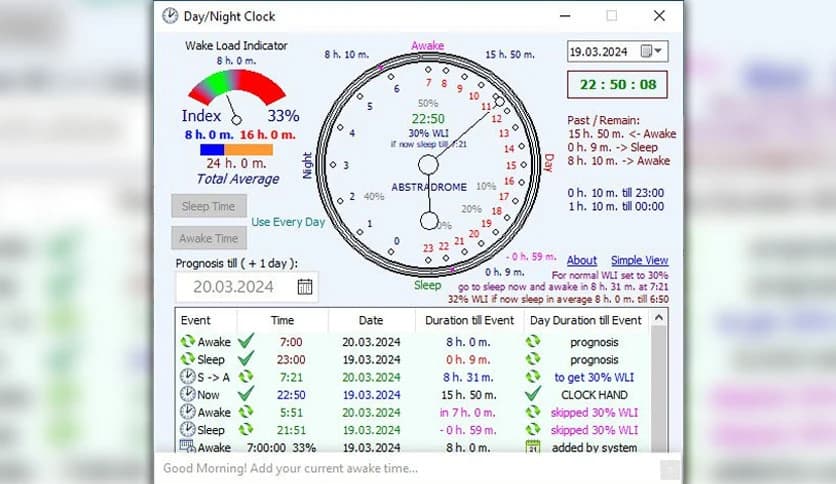Click the clock icon of the S -> A row
This screenshot has height=484, width=836.
tap(187, 376)
